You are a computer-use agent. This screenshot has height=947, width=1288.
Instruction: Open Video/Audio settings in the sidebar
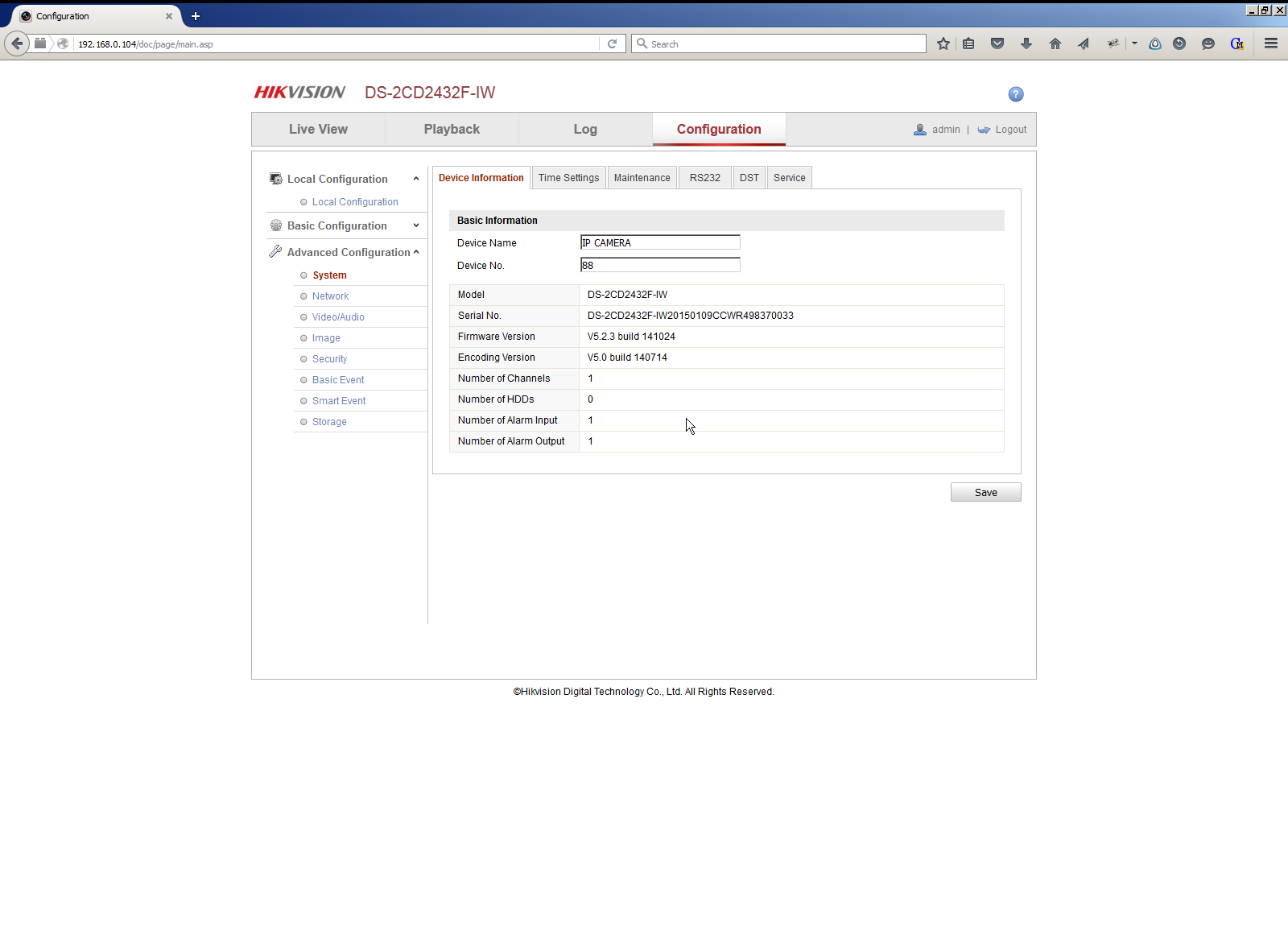coord(338,317)
